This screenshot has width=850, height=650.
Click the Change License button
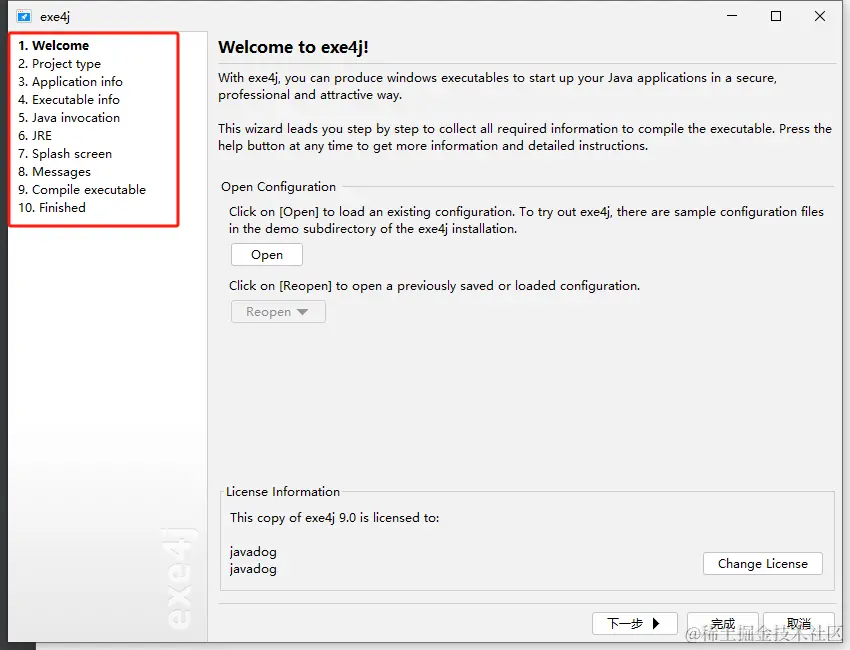[x=763, y=564]
